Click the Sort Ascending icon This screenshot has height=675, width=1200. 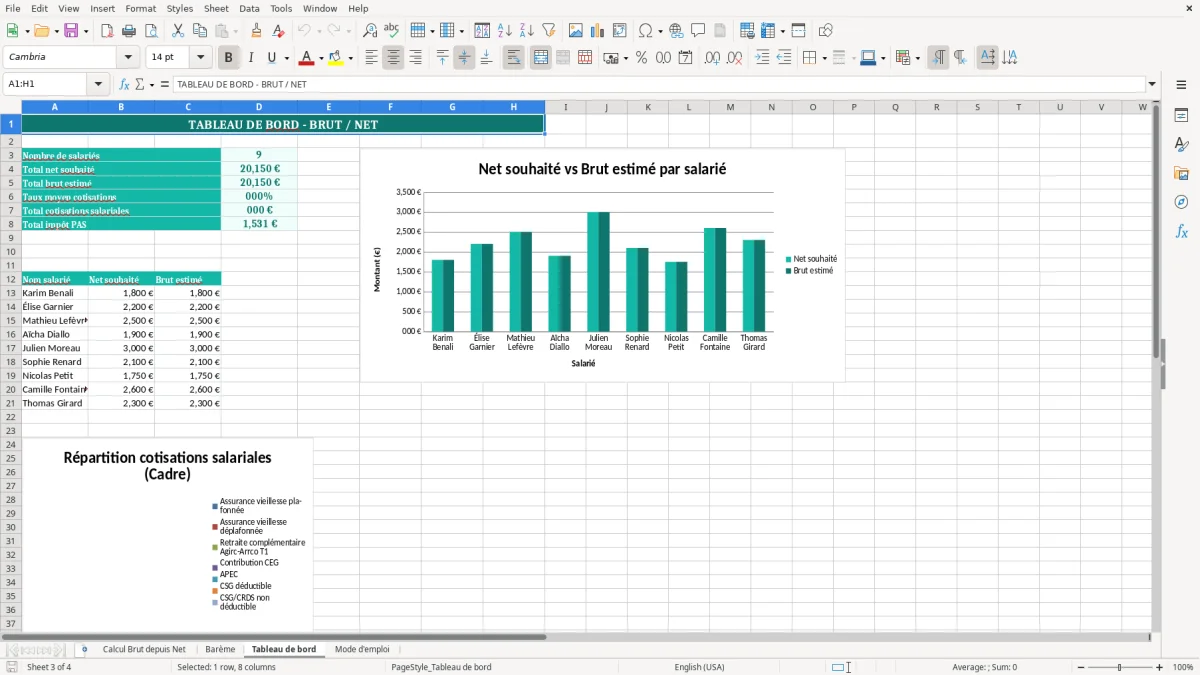(504, 31)
